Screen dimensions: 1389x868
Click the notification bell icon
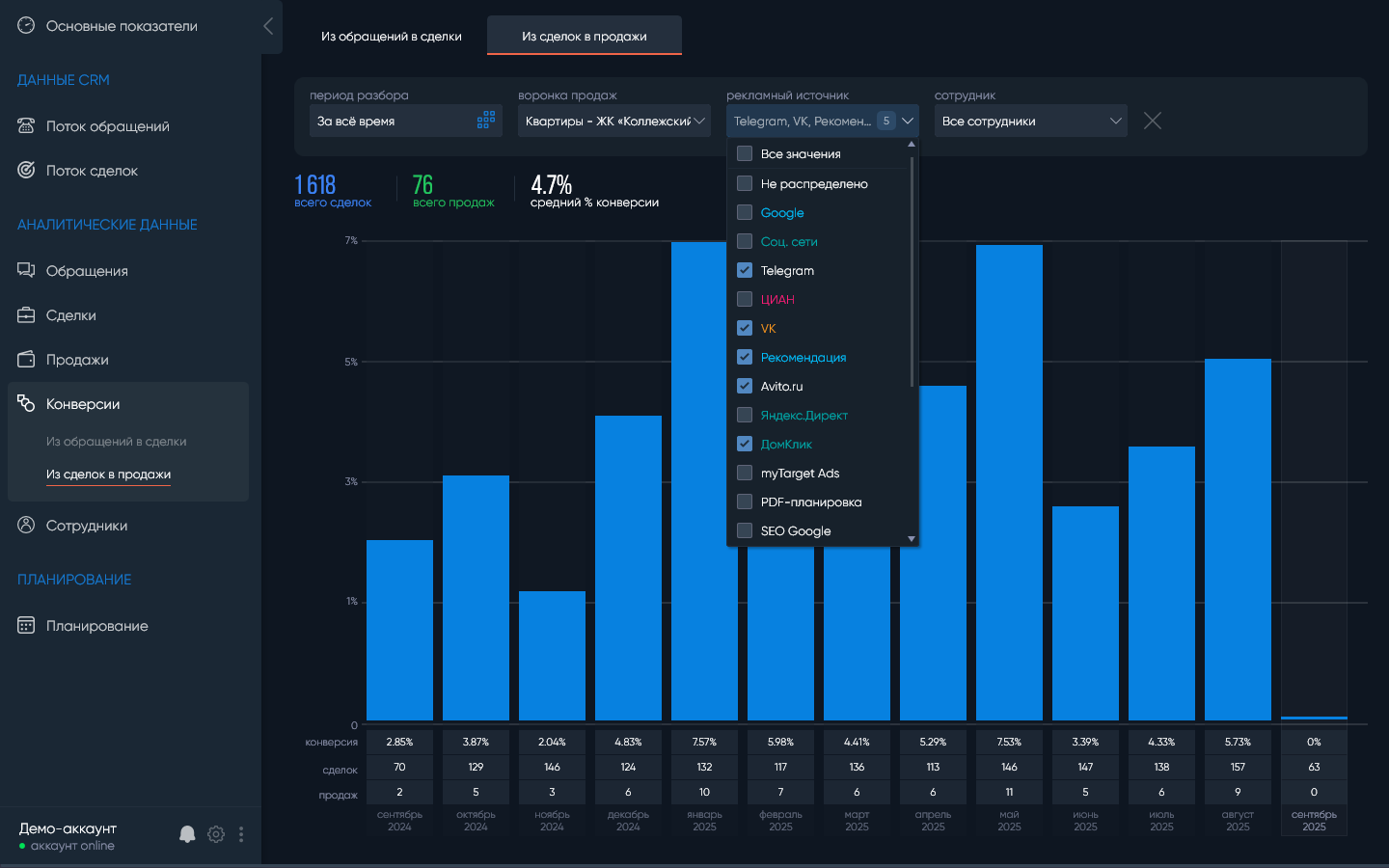[187, 834]
